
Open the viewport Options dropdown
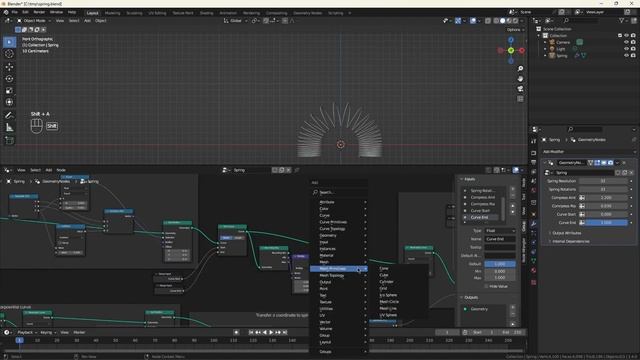[515, 30]
